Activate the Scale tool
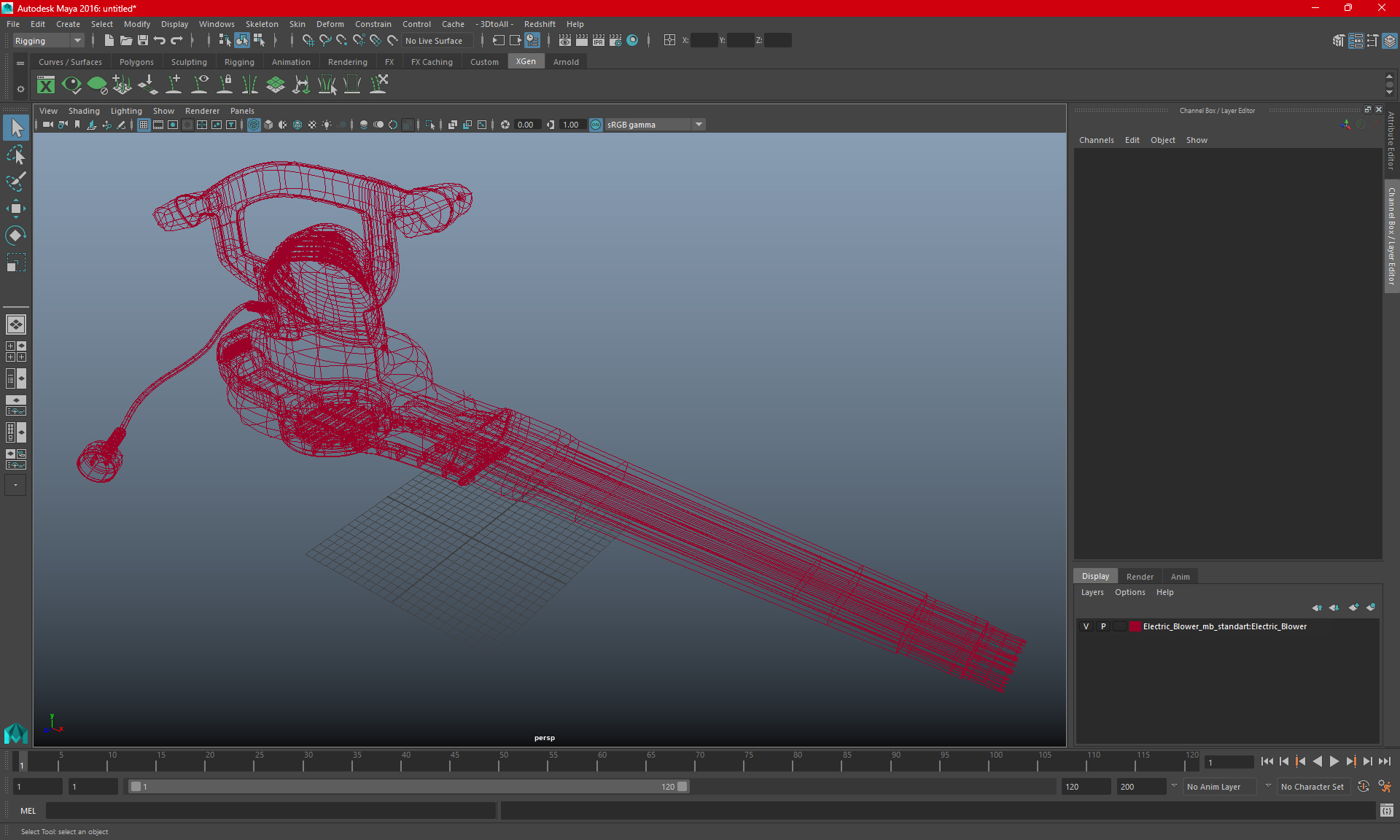 coord(16,262)
